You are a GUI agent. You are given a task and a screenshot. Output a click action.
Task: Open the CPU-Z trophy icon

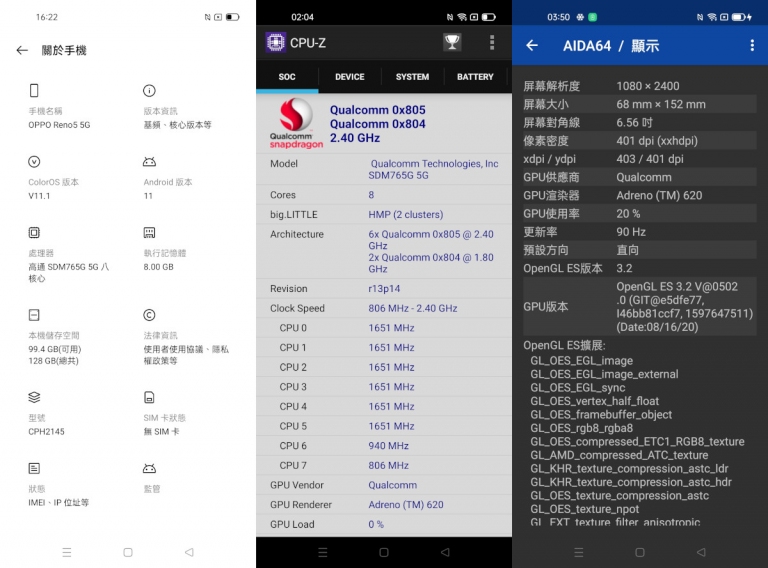(452, 42)
